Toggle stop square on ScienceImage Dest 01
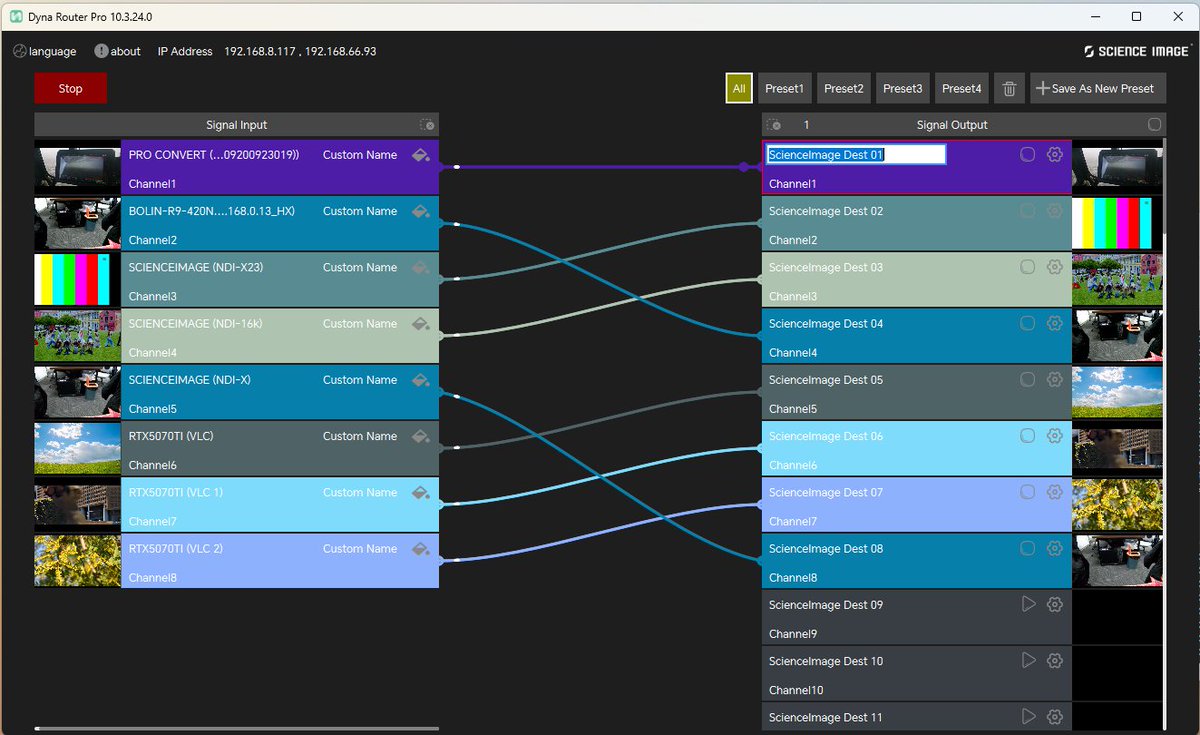This screenshot has width=1200, height=735. [1027, 155]
